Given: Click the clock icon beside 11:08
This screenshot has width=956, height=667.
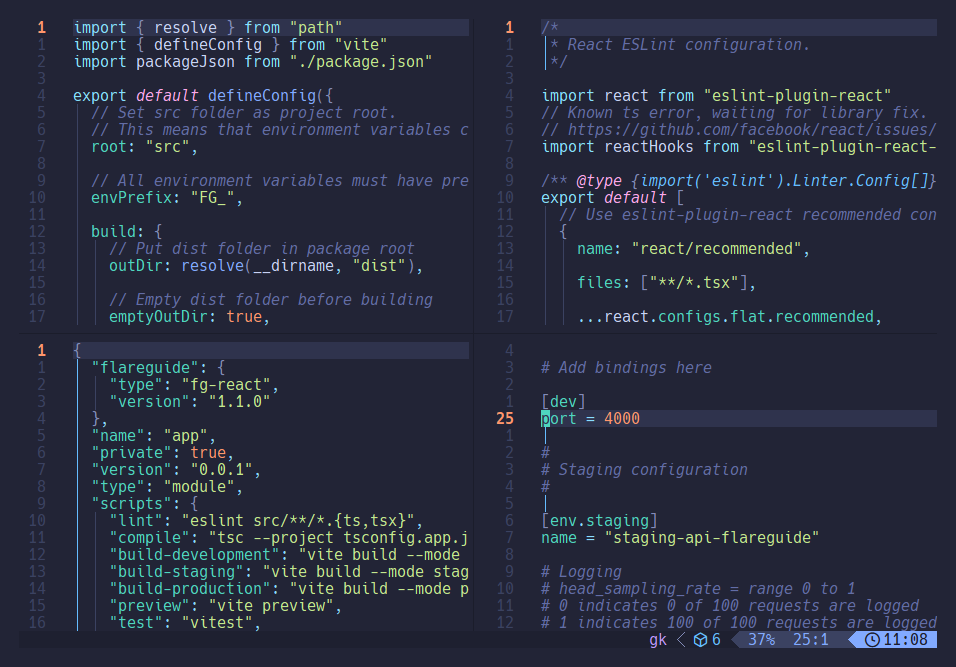Looking at the screenshot, I should click(872, 640).
